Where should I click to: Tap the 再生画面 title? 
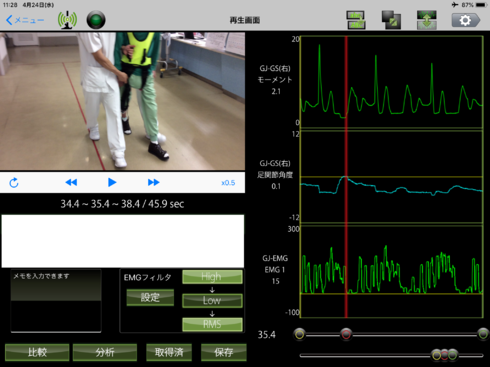click(245, 20)
